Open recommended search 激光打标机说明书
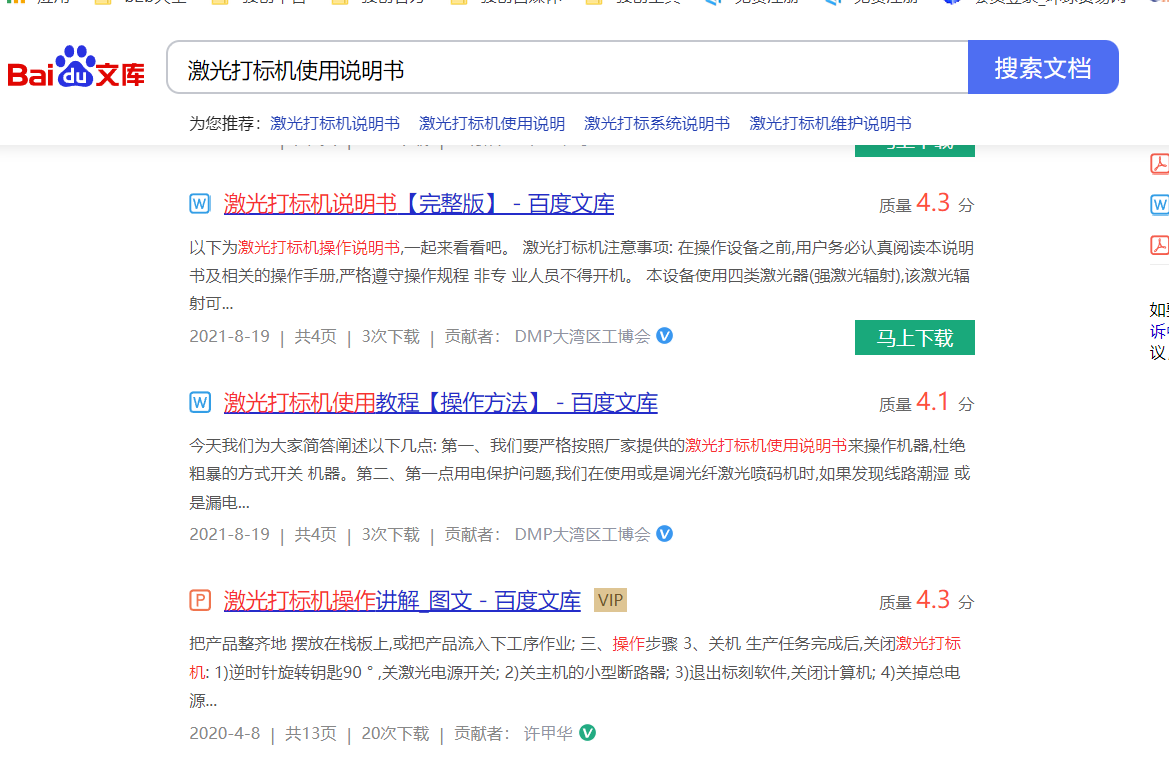This screenshot has width=1169, height=774. click(x=335, y=123)
